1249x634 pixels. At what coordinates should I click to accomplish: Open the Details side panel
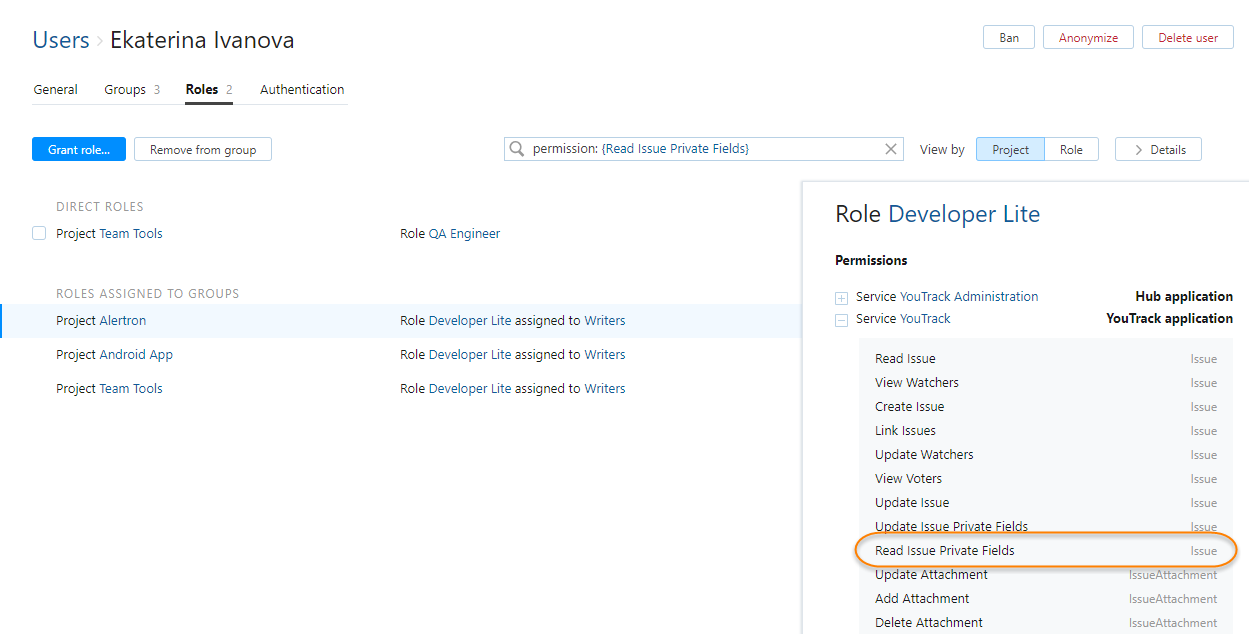[x=1158, y=150]
